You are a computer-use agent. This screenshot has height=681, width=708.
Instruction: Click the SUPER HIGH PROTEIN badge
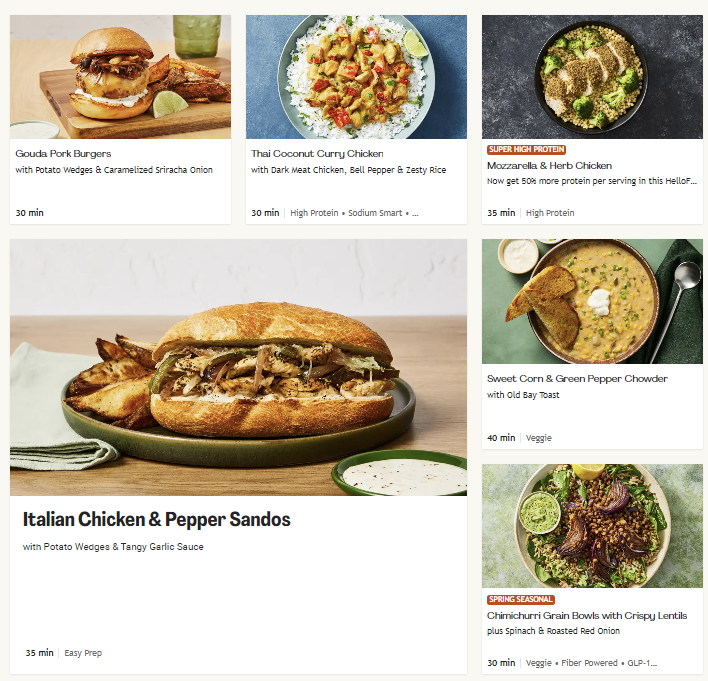[526, 149]
